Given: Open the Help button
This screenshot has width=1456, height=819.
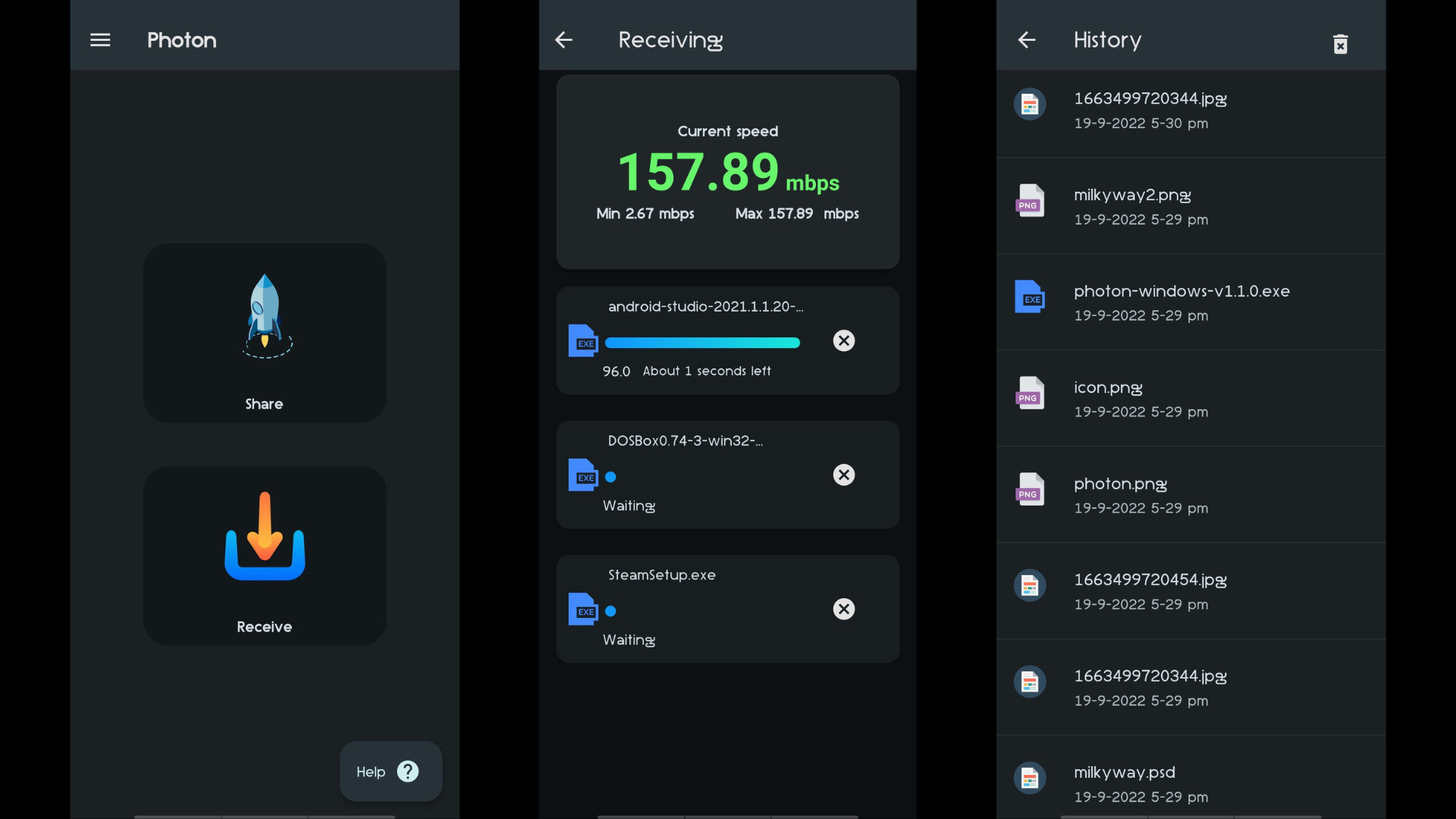Looking at the screenshot, I should [x=391, y=771].
